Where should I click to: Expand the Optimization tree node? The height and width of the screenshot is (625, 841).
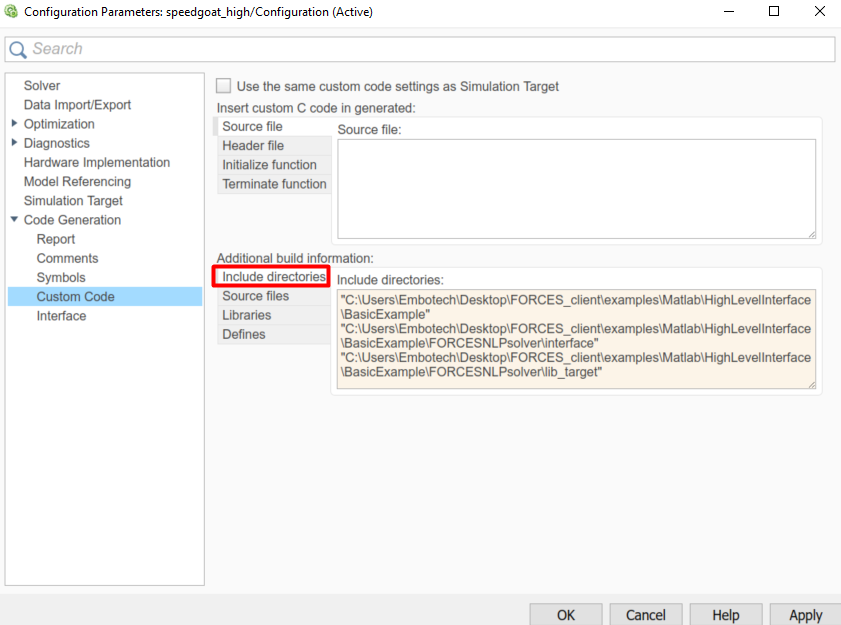click(14, 124)
